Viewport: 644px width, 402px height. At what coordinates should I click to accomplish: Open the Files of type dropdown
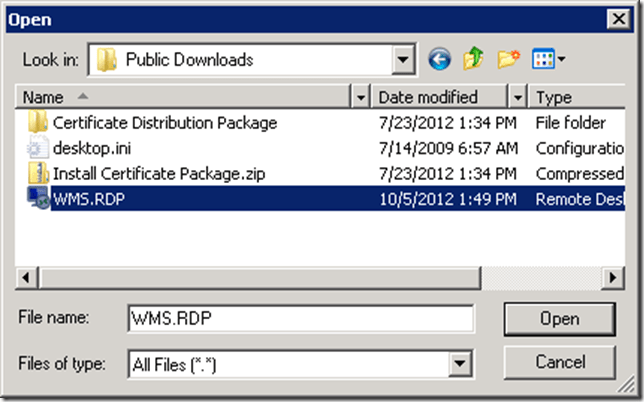(460, 365)
